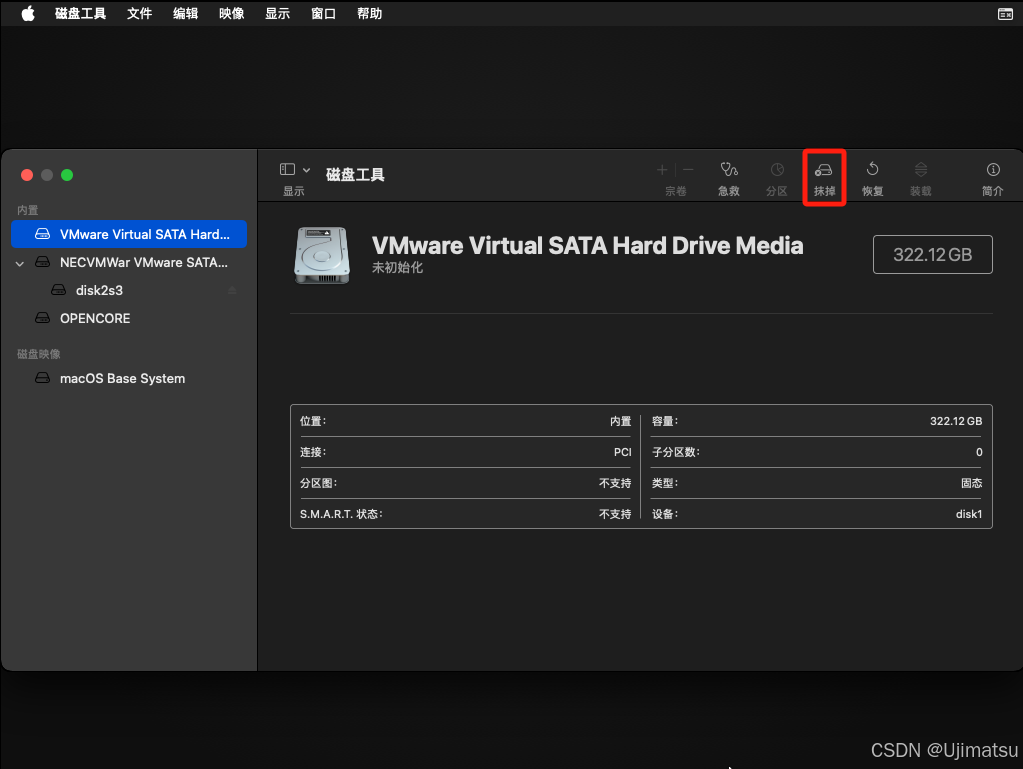Open the 简介 info icon
Screen dimensions: 1023x769
point(993,170)
